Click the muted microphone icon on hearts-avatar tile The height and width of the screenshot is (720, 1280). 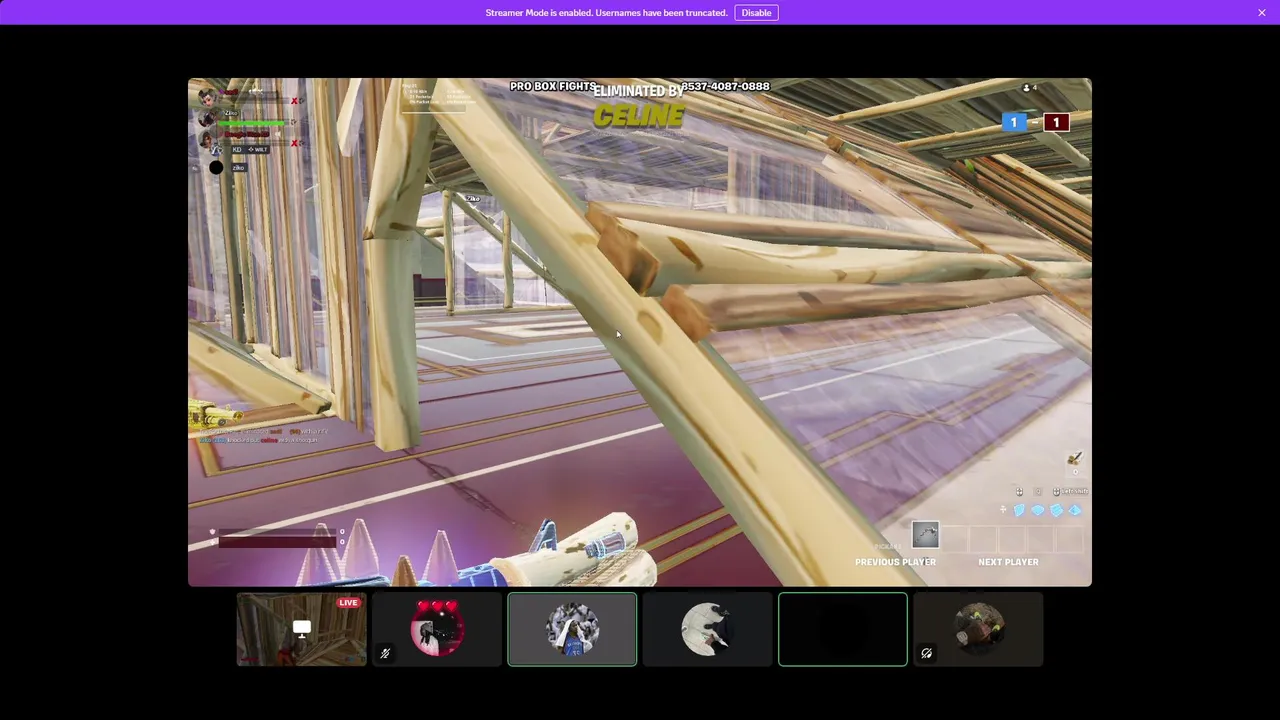385,654
